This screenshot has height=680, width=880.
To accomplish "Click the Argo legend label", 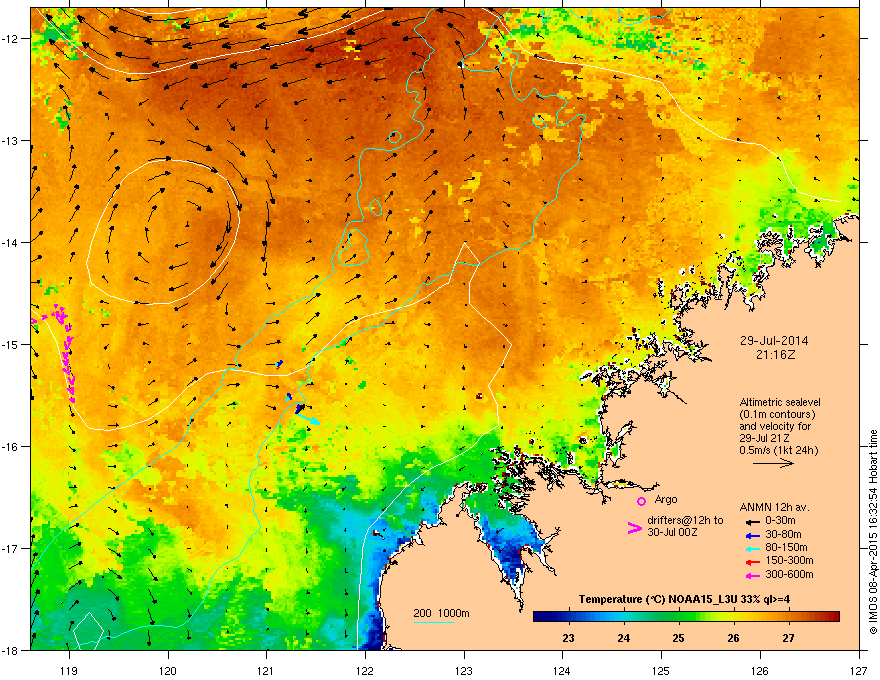I will [x=666, y=499].
